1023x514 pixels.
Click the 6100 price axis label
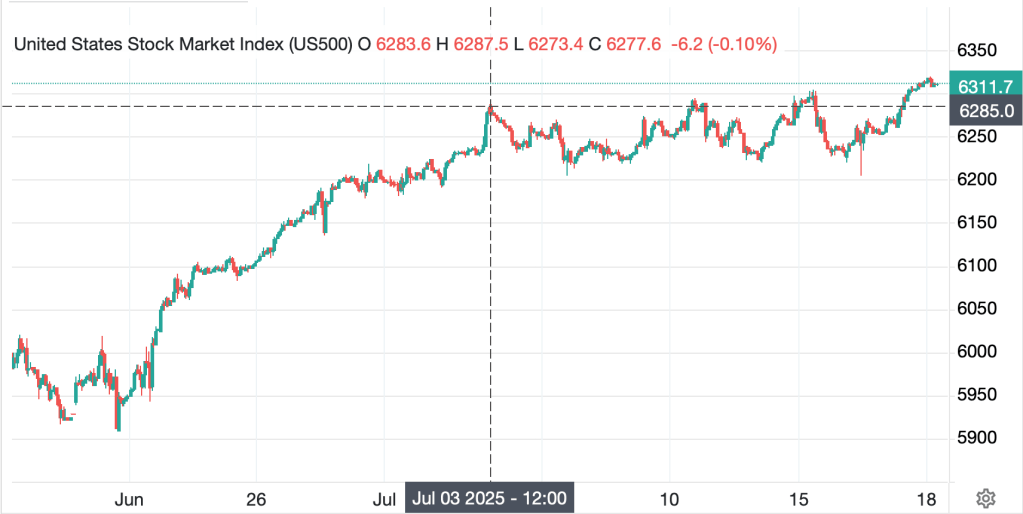980,265
